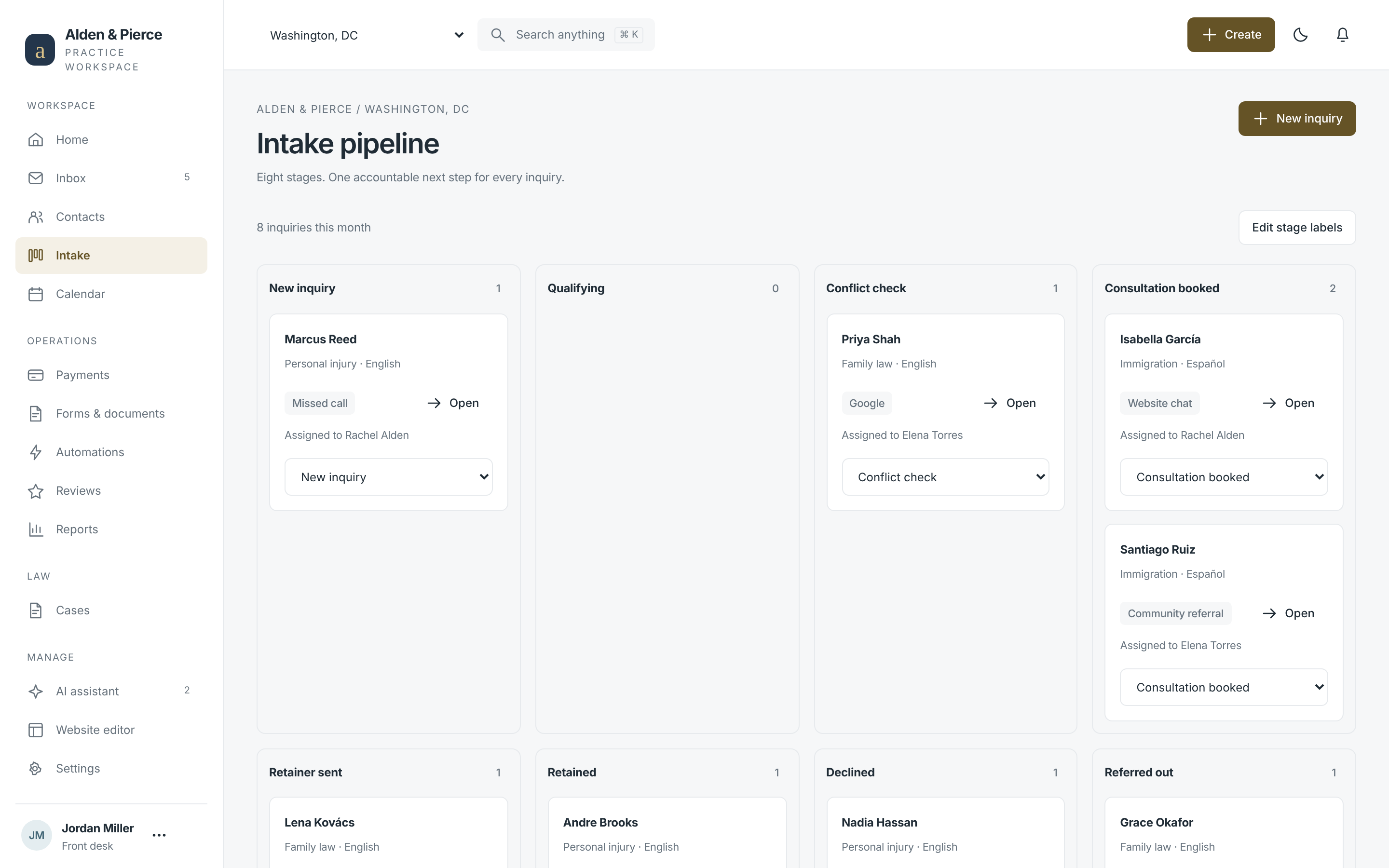Click Edit stage labels button

[1296, 227]
